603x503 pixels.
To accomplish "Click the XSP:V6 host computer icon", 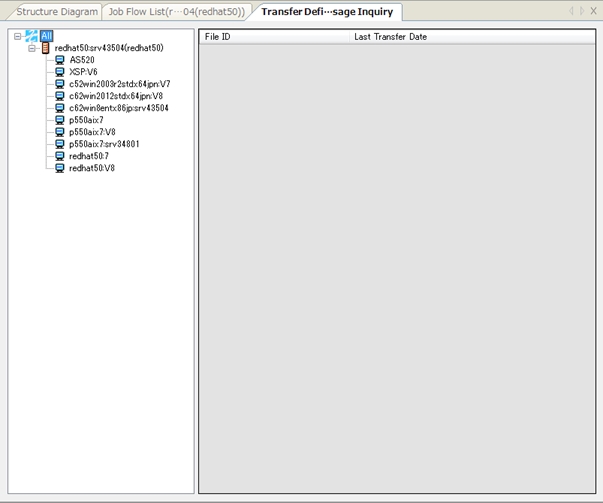I will tap(60, 72).
